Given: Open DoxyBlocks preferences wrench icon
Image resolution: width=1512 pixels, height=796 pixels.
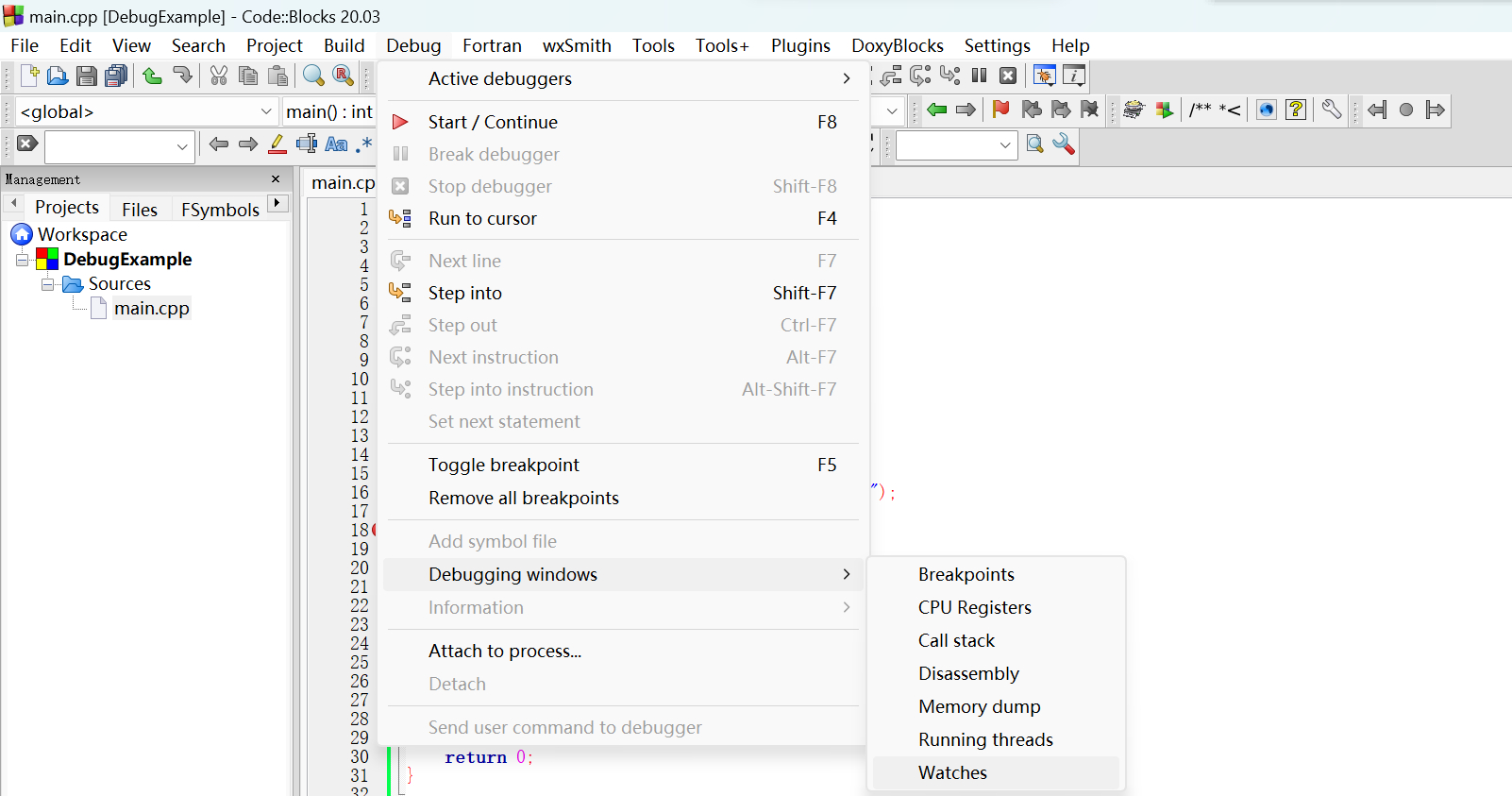Looking at the screenshot, I should pyautogui.click(x=1332, y=110).
